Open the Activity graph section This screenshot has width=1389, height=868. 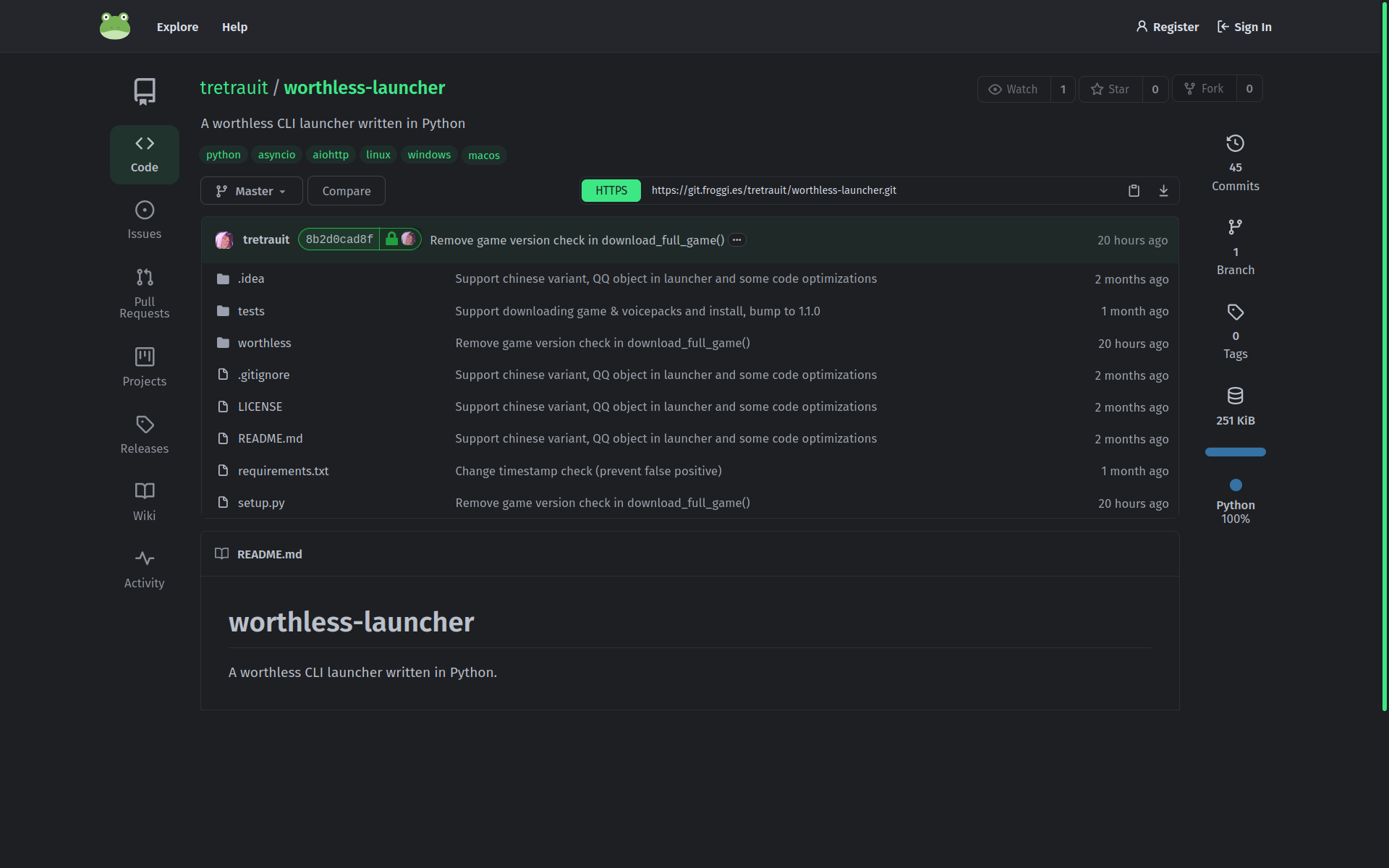(144, 569)
